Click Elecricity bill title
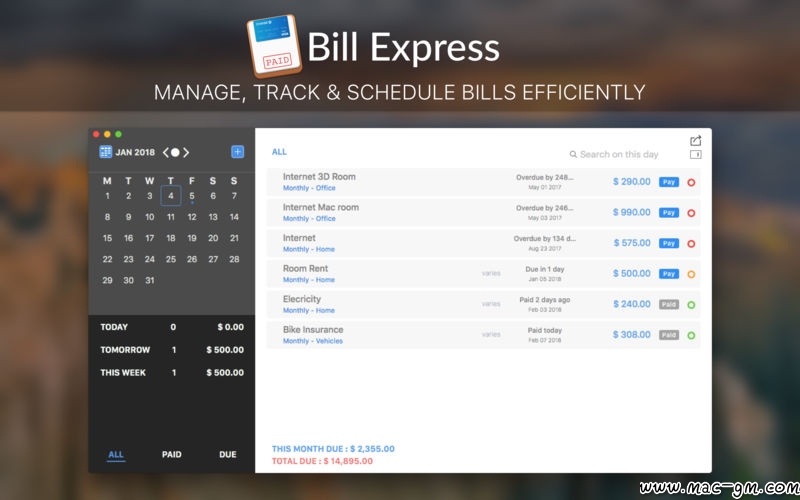This screenshot has width=800, height=500. [x=302, y=299]
